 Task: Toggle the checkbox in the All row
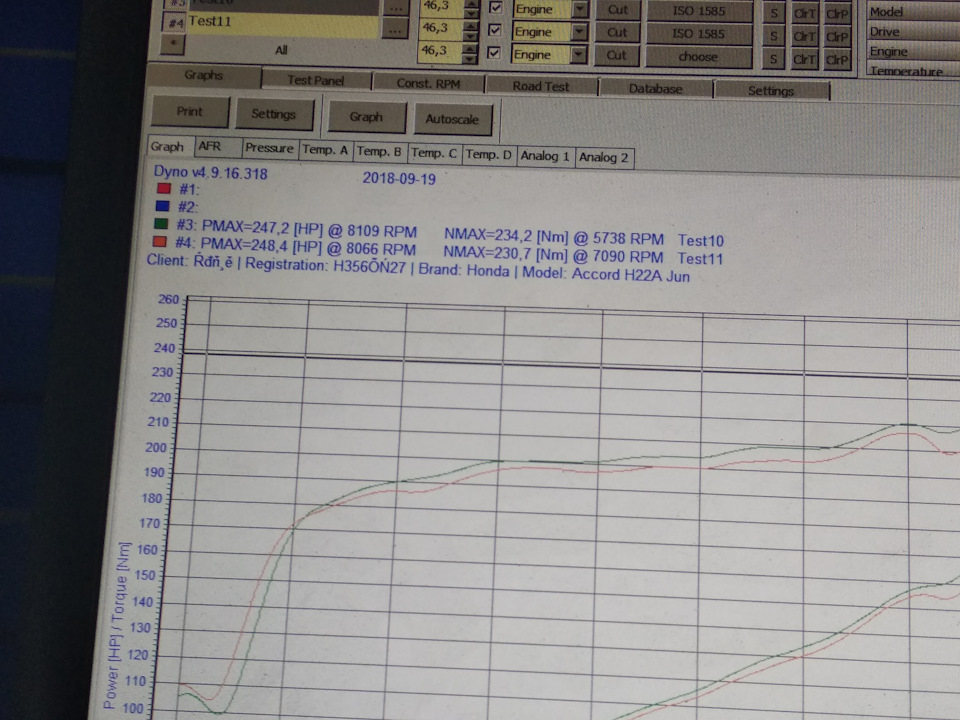[x=493, y=53]
